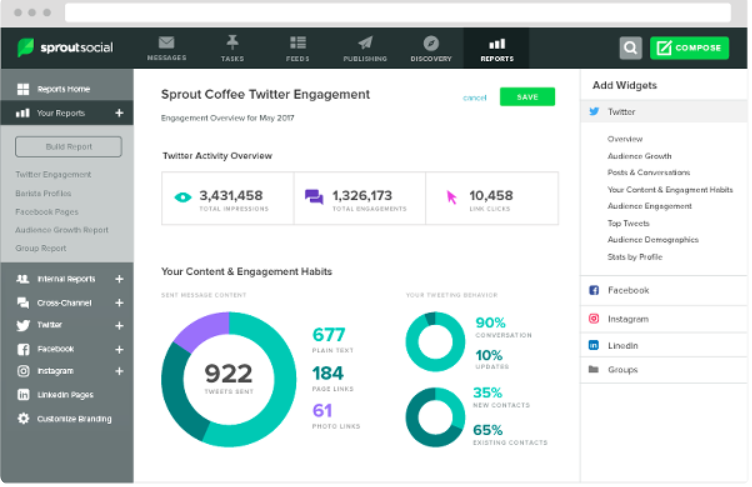The image size is (752, 487).
Task: Expand Cross-Channel with plus
Action: tap(119, 303)
